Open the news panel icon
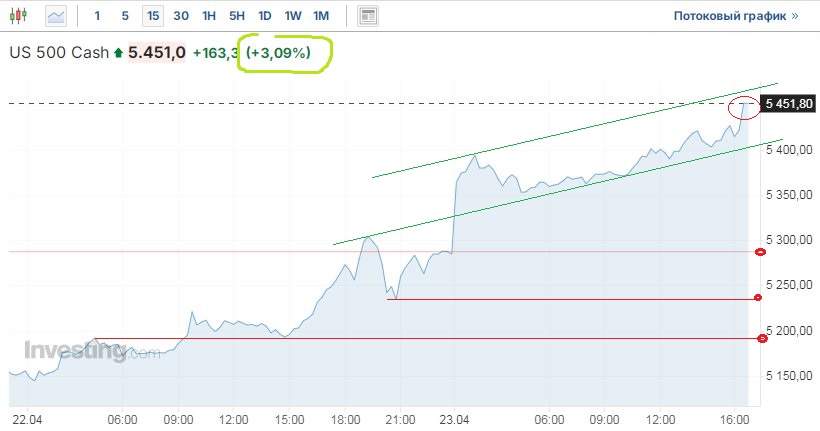The image size is (820, 431). (369, 16)
